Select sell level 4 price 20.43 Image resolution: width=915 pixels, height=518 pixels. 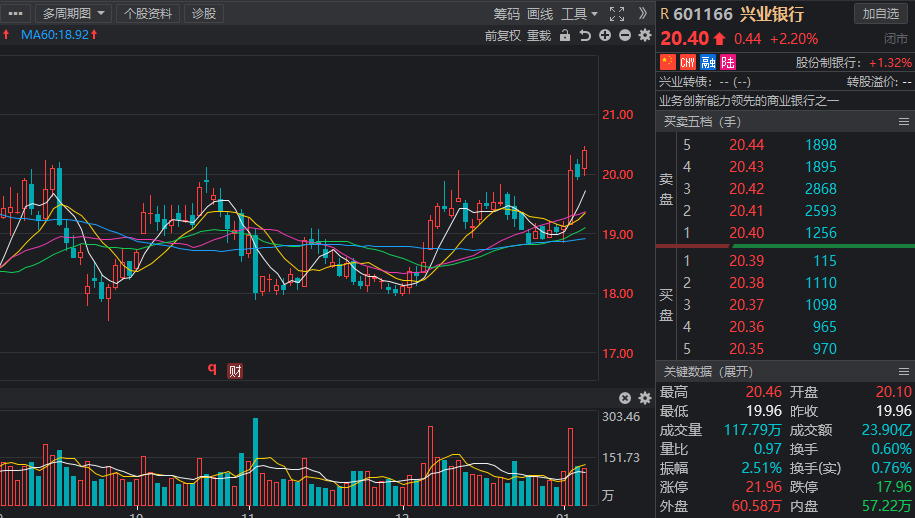coord(746,167)
